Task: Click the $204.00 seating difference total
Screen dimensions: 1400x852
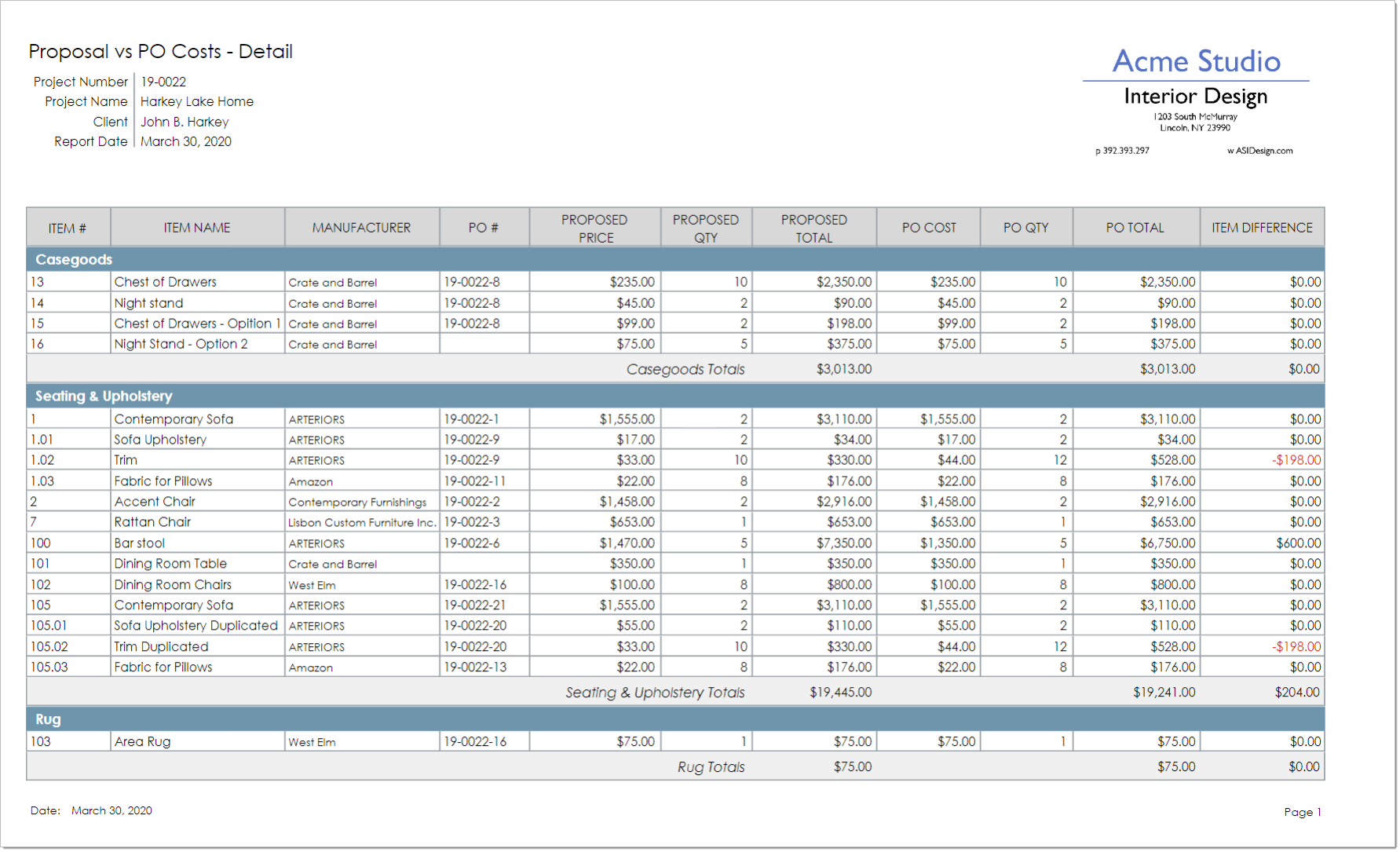Action: coord(1297,693)
